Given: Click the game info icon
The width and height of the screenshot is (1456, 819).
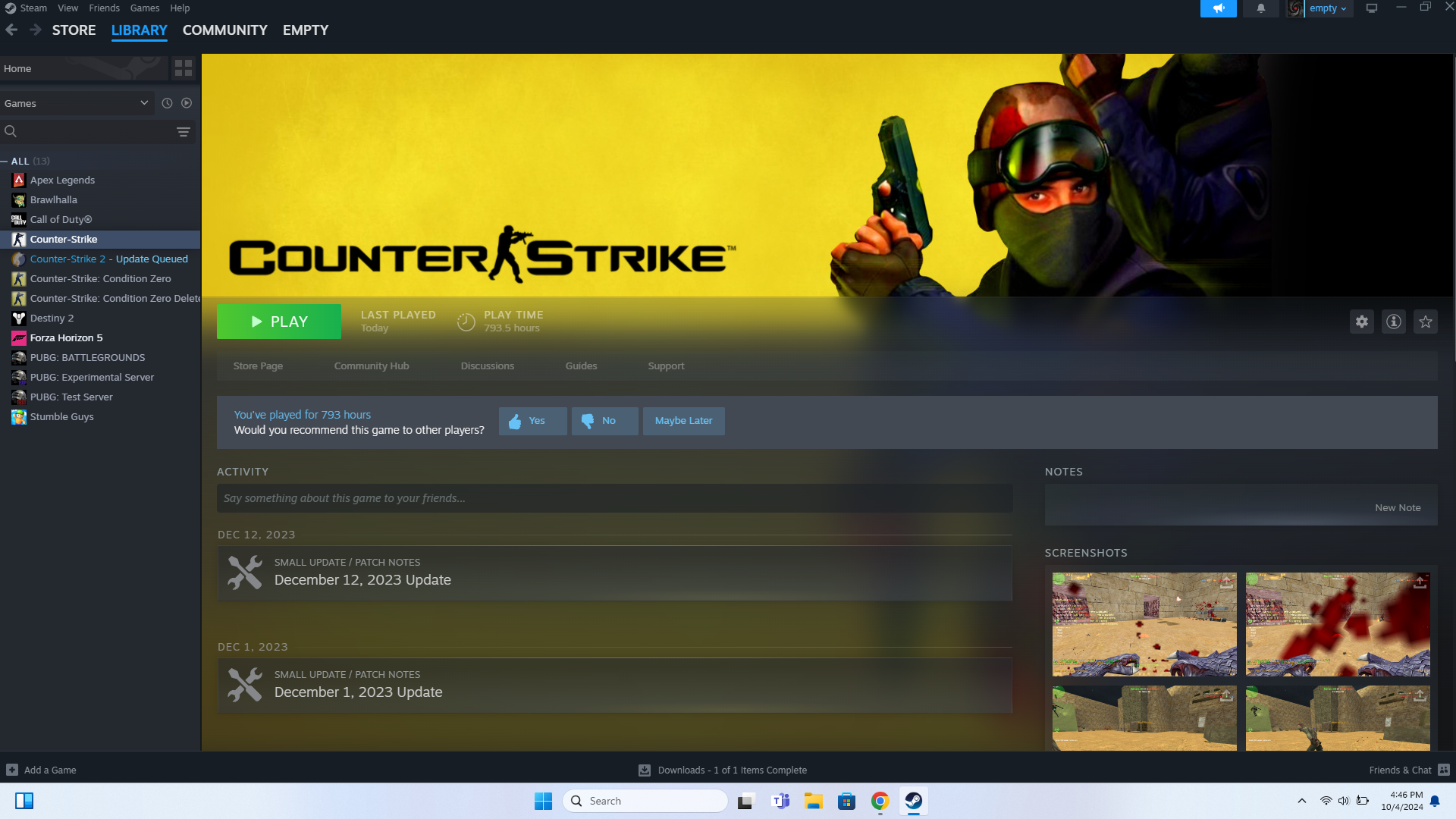Looking at the screenshot, I should (x=1393, y=322).
